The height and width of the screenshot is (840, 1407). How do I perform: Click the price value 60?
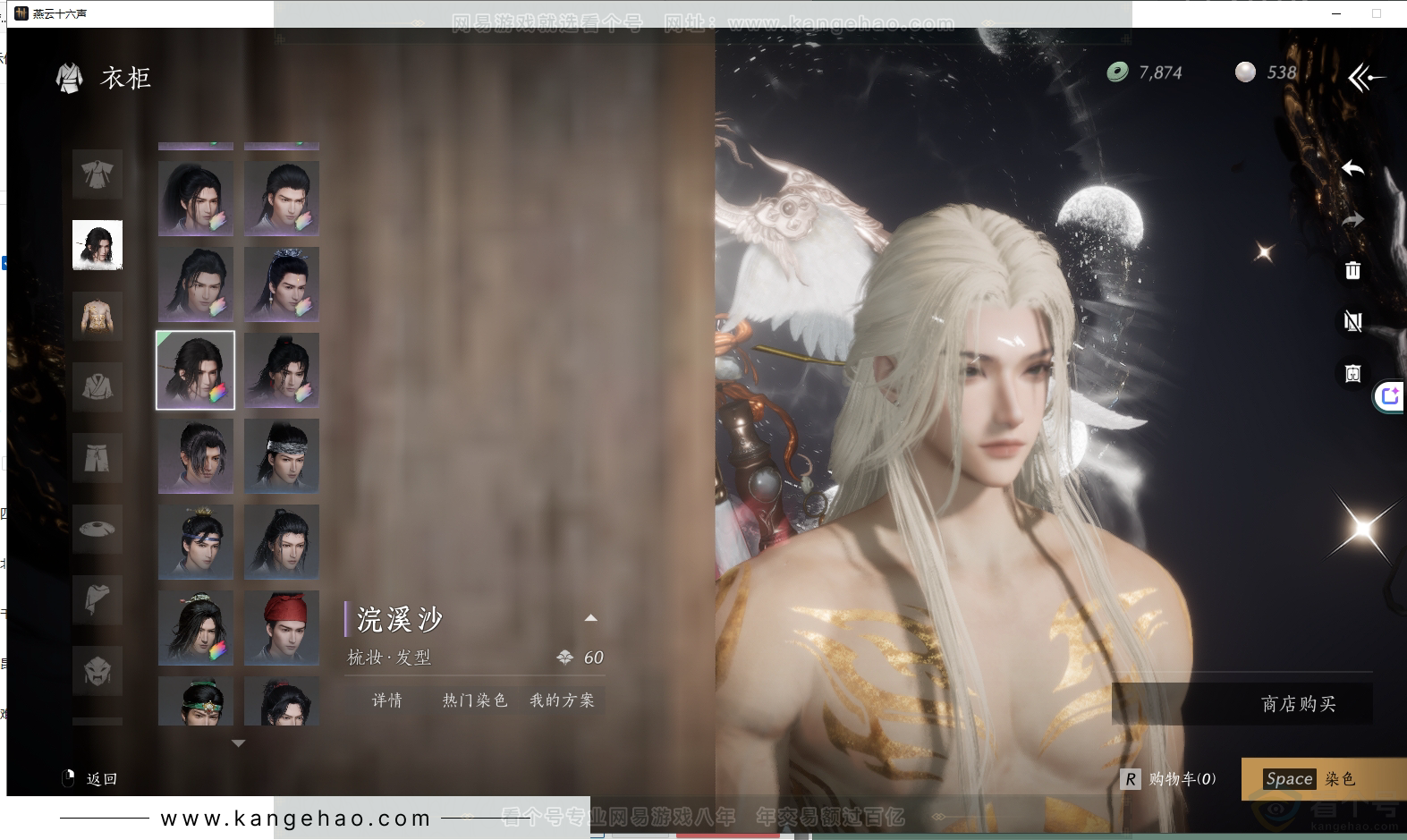coord(594,658)
